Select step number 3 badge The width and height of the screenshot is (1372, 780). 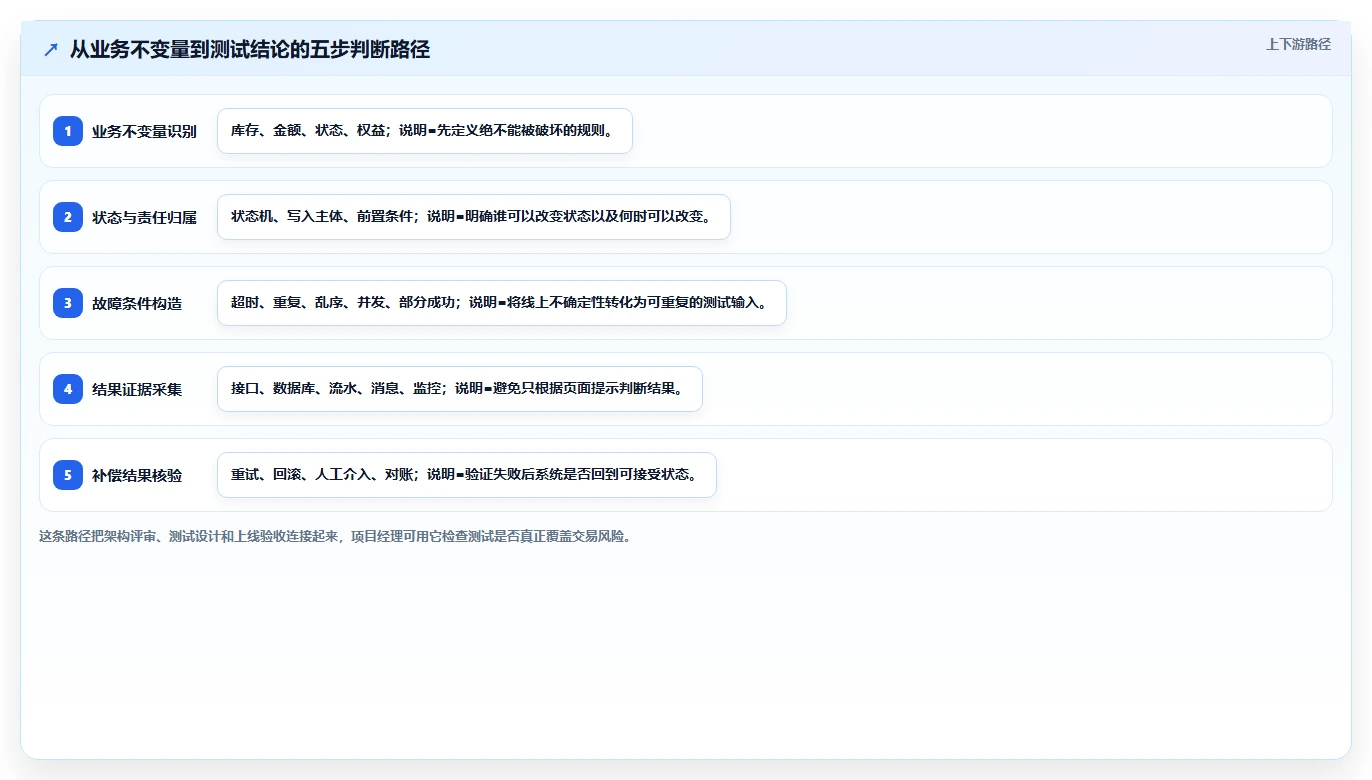[68, 303]
